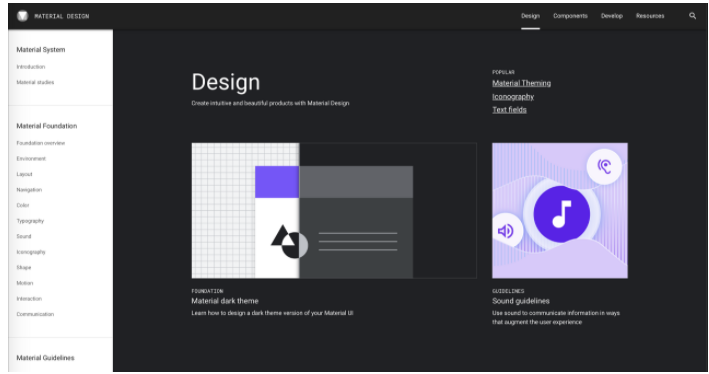
Task: Open the Material Theming popular link
Action: tap(521, 83)
